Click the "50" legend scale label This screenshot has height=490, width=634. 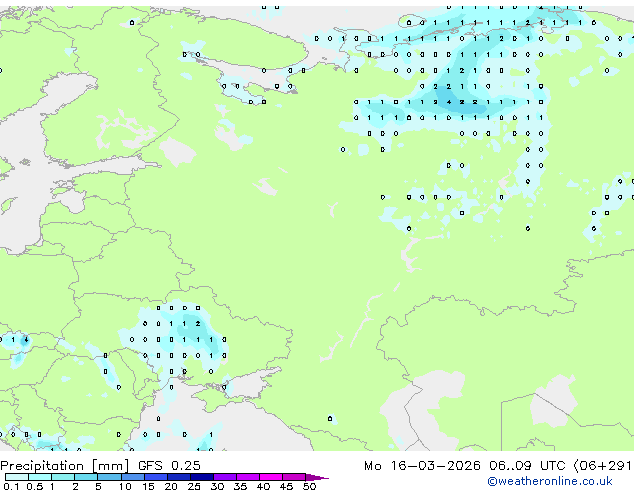click(309, 486)
